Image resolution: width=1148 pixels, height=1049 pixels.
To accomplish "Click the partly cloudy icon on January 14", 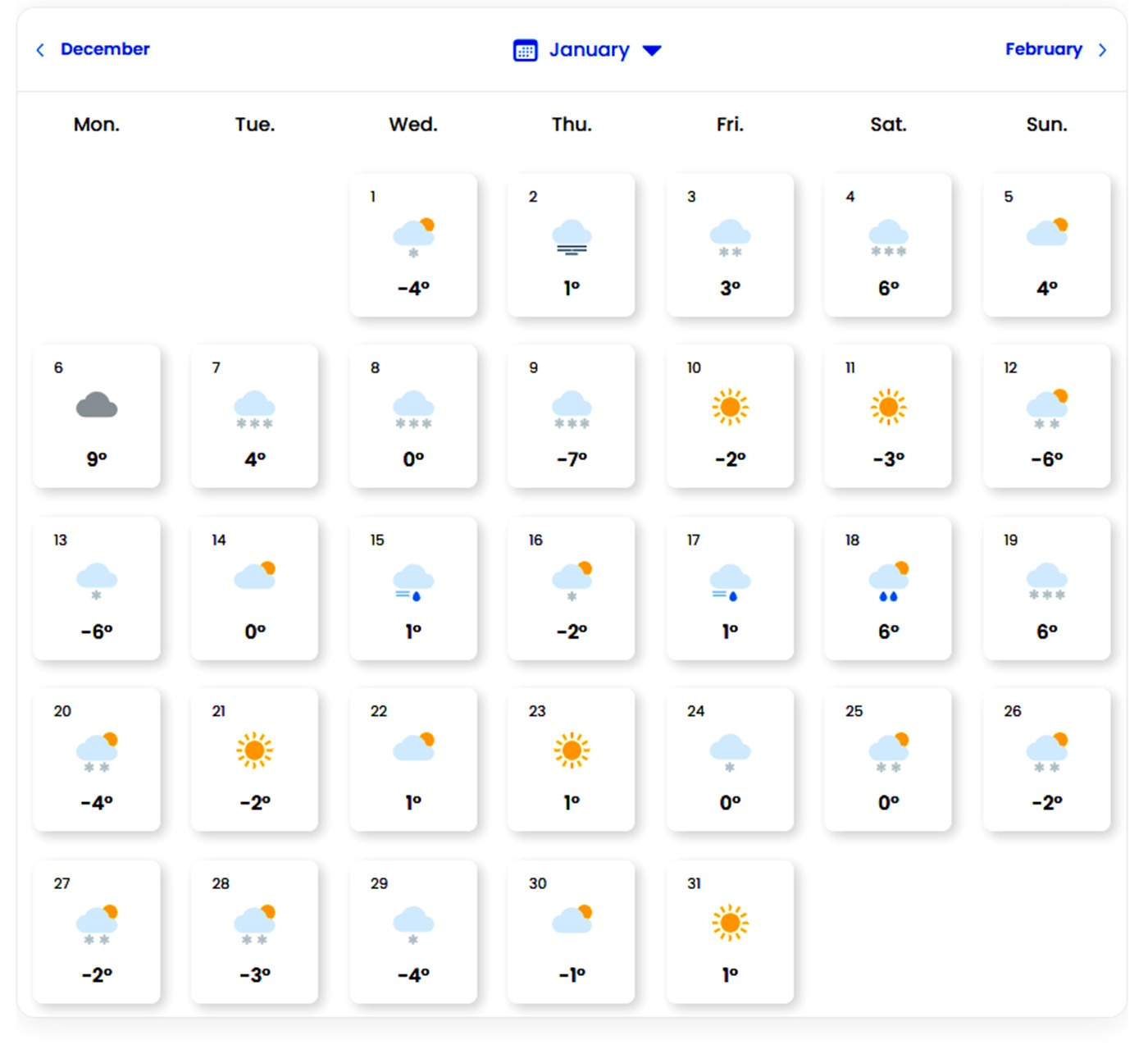I will (x=255, y=575).
